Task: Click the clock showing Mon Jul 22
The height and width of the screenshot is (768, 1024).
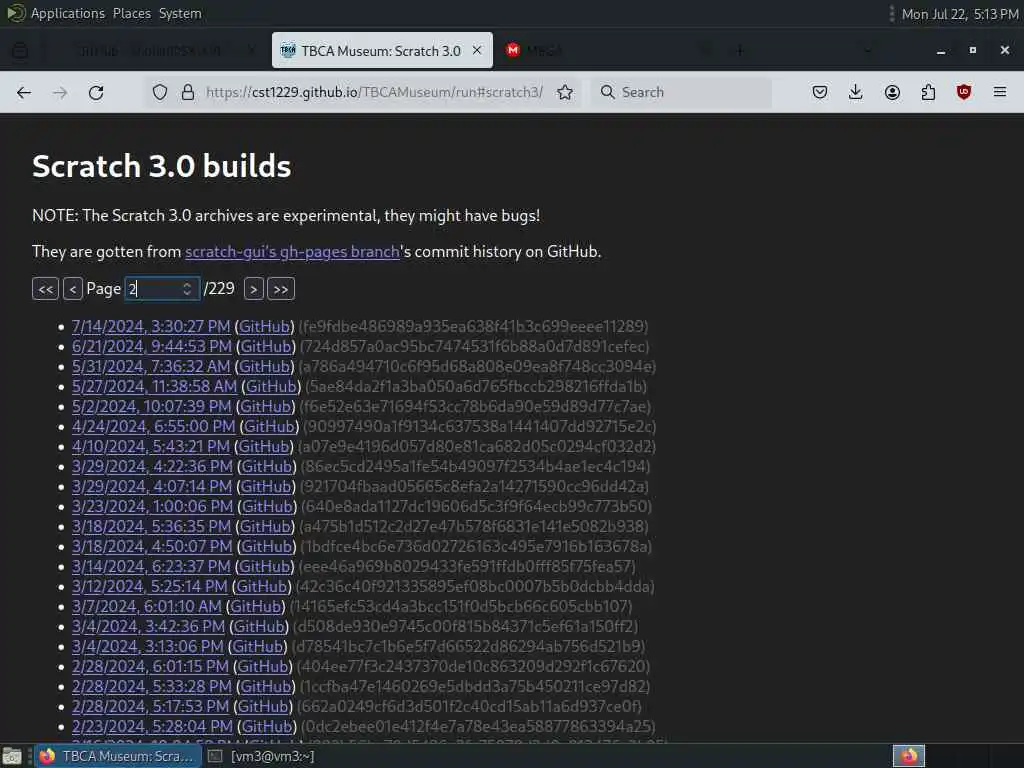Action: coord(959,14)
